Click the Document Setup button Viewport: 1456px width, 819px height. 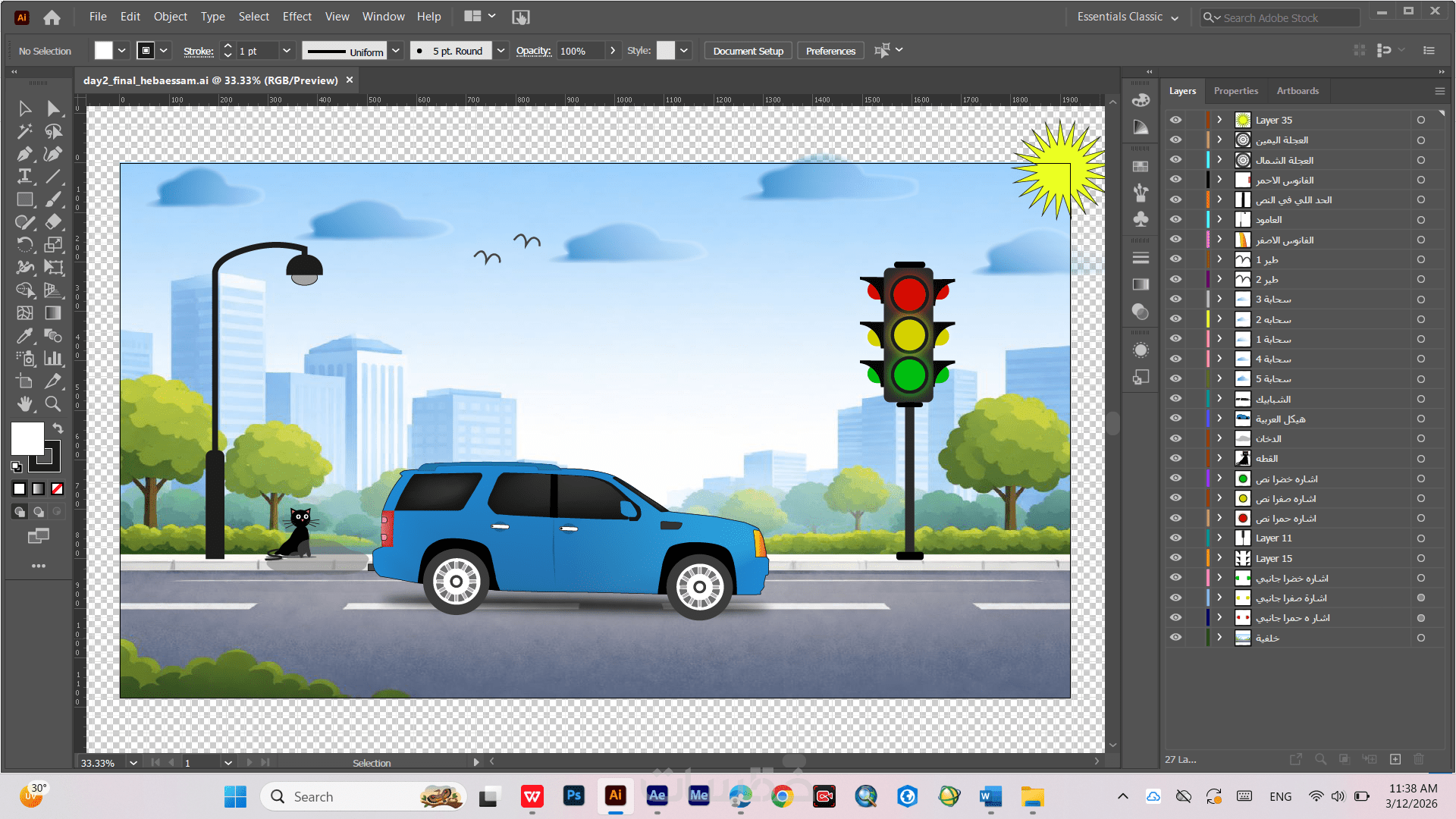click(x=748, y=51)
